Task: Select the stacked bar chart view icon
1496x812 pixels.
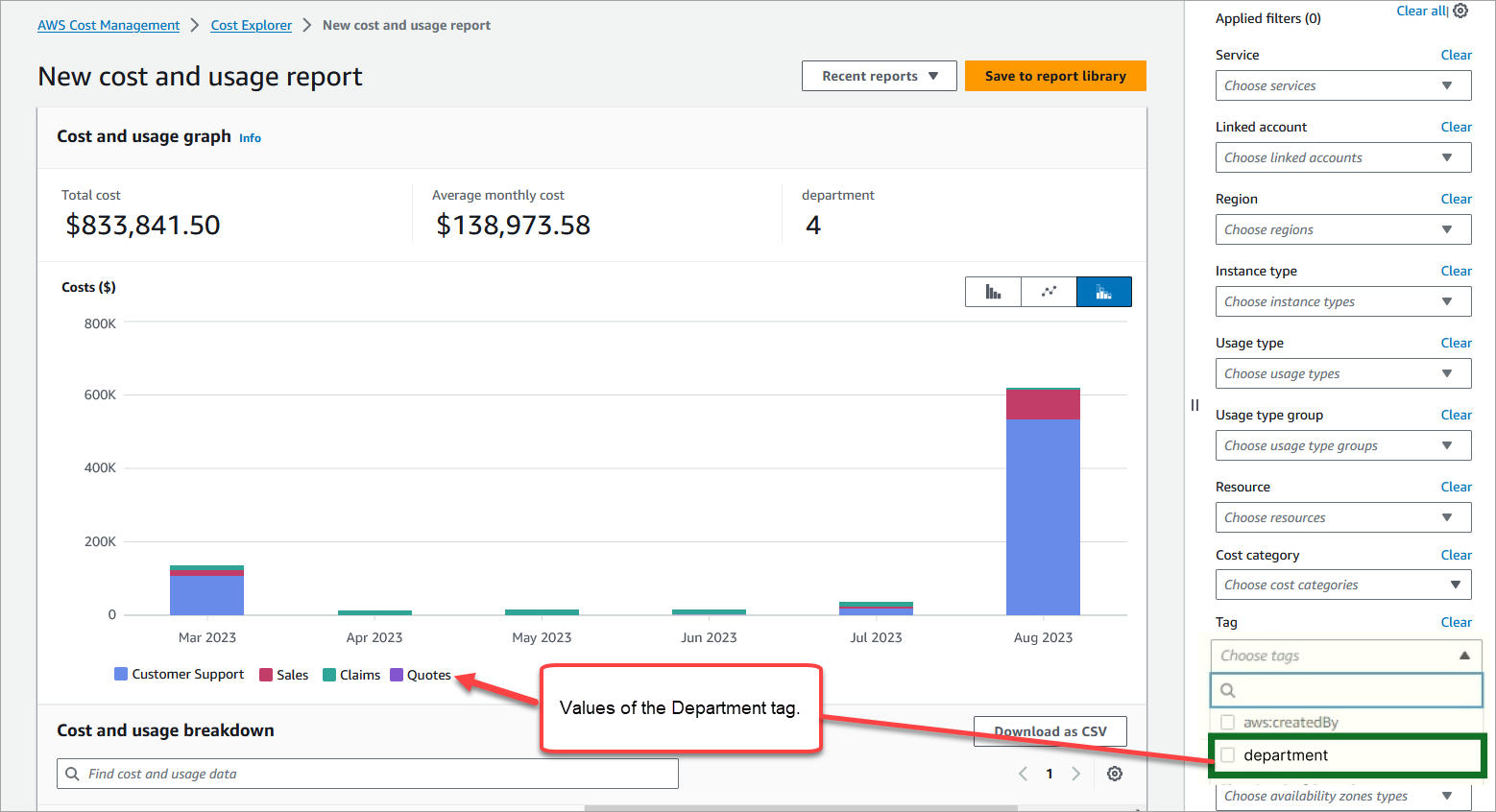Action: pyautogui.click(x=1104, y=291)
